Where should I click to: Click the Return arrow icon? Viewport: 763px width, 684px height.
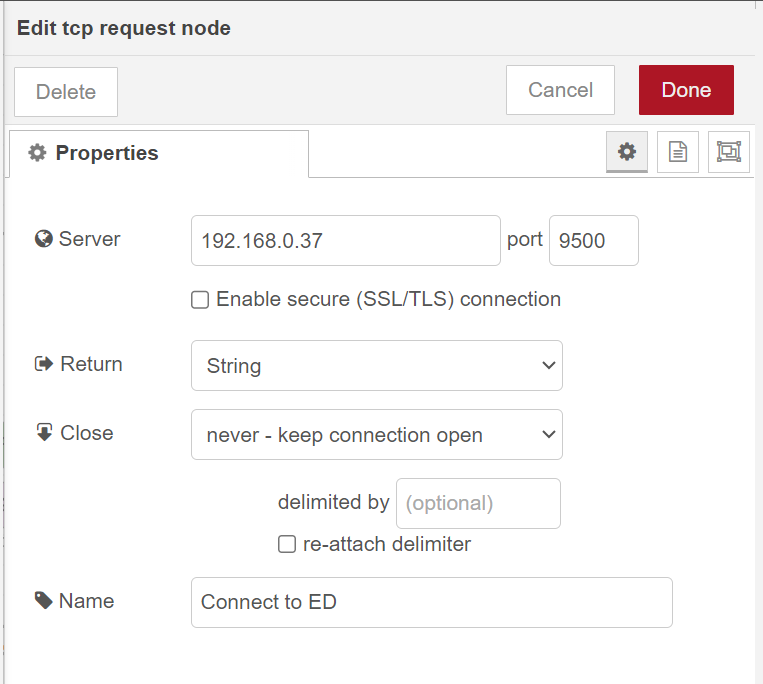pos(43,364)
